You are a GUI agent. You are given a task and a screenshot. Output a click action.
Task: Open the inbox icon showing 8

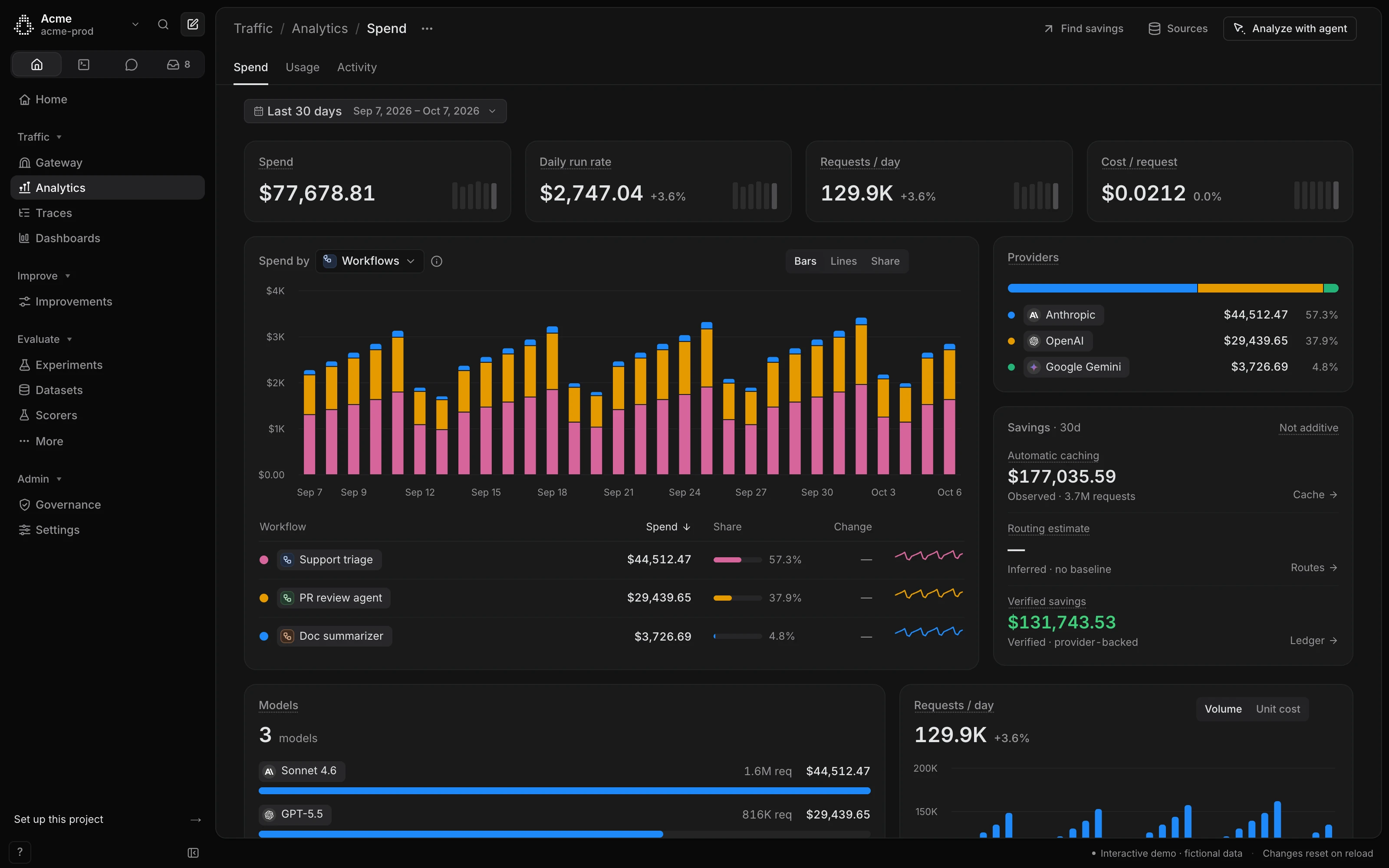click(178, 64)
